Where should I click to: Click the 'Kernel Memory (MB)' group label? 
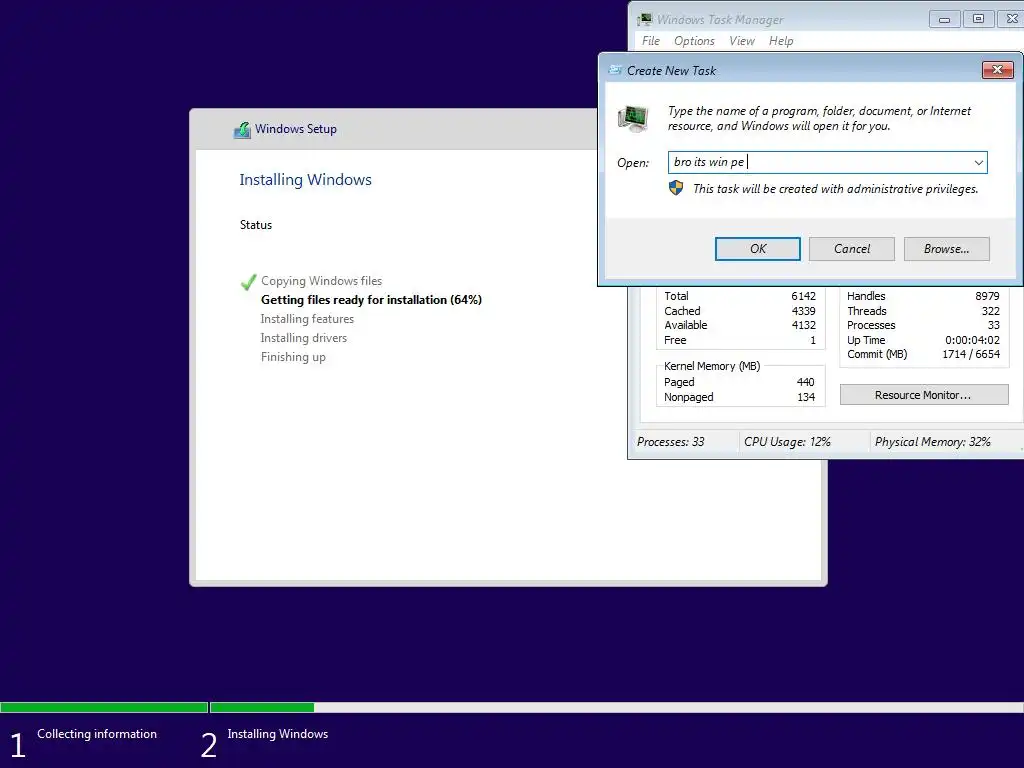tap(712, 366)
